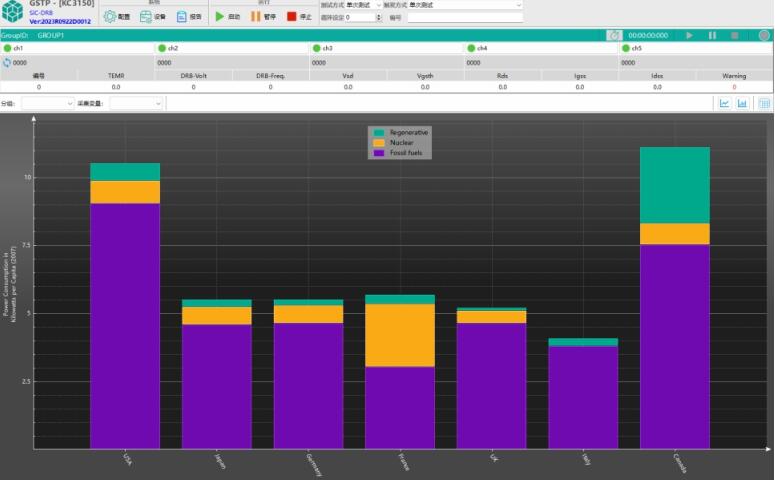Expand the 分组 group dropdown
This screenshot has width=775, height=480.
point(48,103)
